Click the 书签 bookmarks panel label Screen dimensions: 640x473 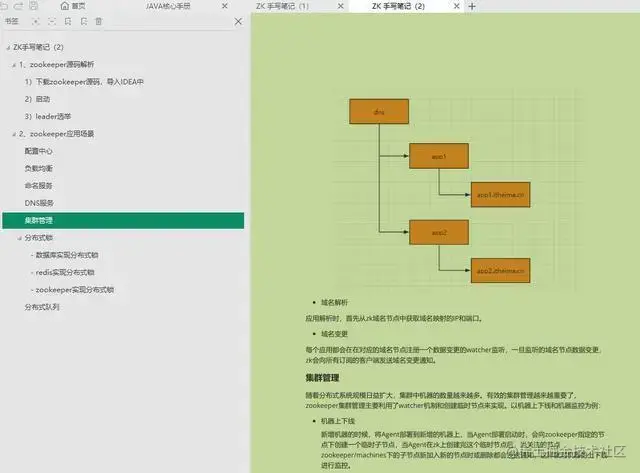(12, 21)
